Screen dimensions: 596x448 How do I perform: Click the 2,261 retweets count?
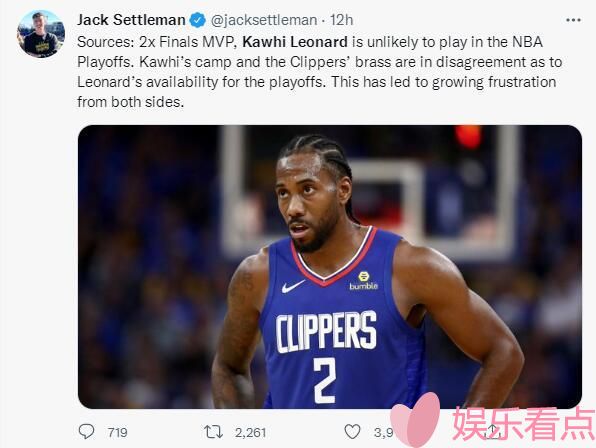point(250,432)
